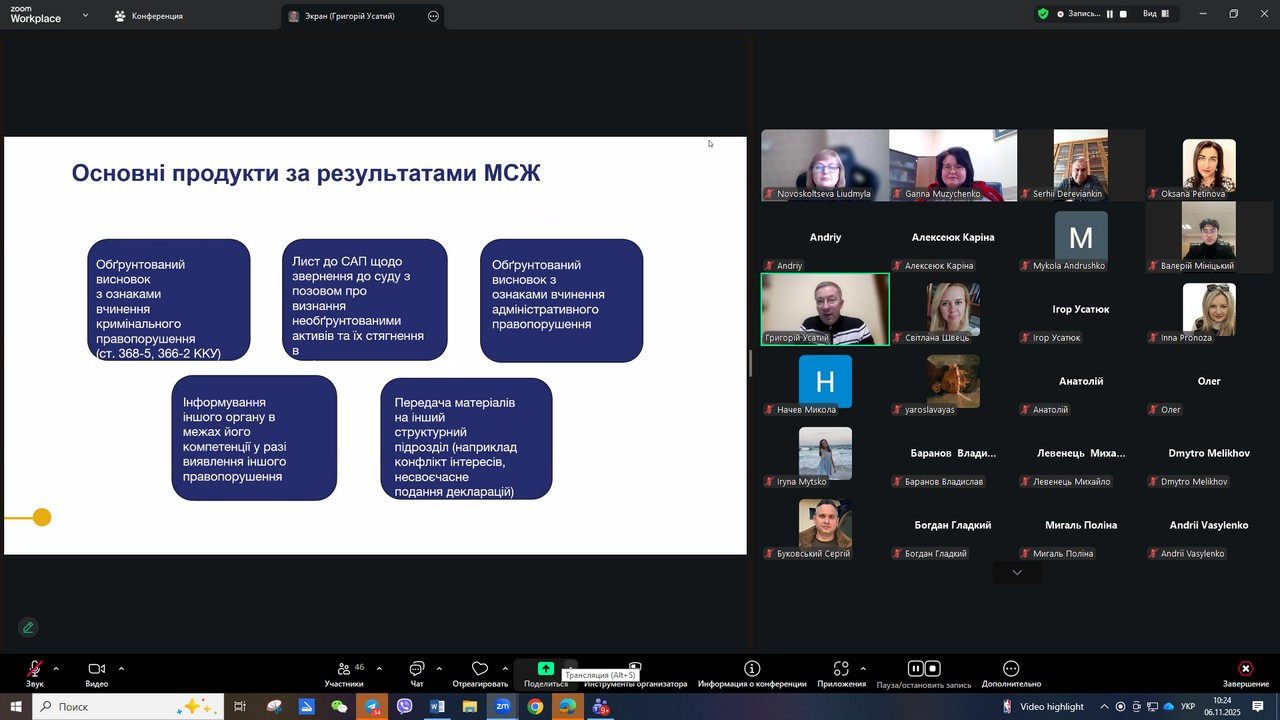The width and height of the screenshot is (1280, 720).
Task: Expand video options arrow next to Видео
Action: (x=121, y=669)
